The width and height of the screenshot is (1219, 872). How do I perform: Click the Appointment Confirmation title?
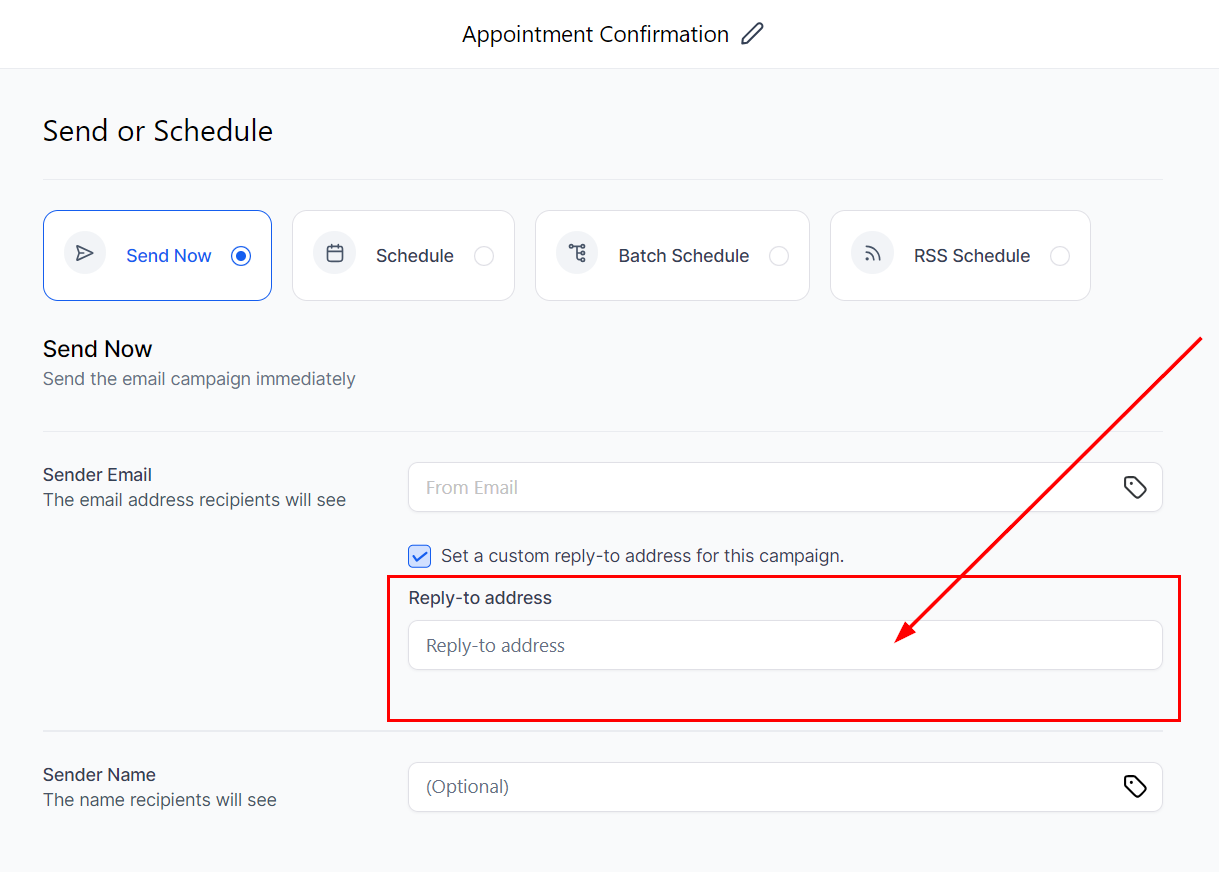[x=595, y=34]
